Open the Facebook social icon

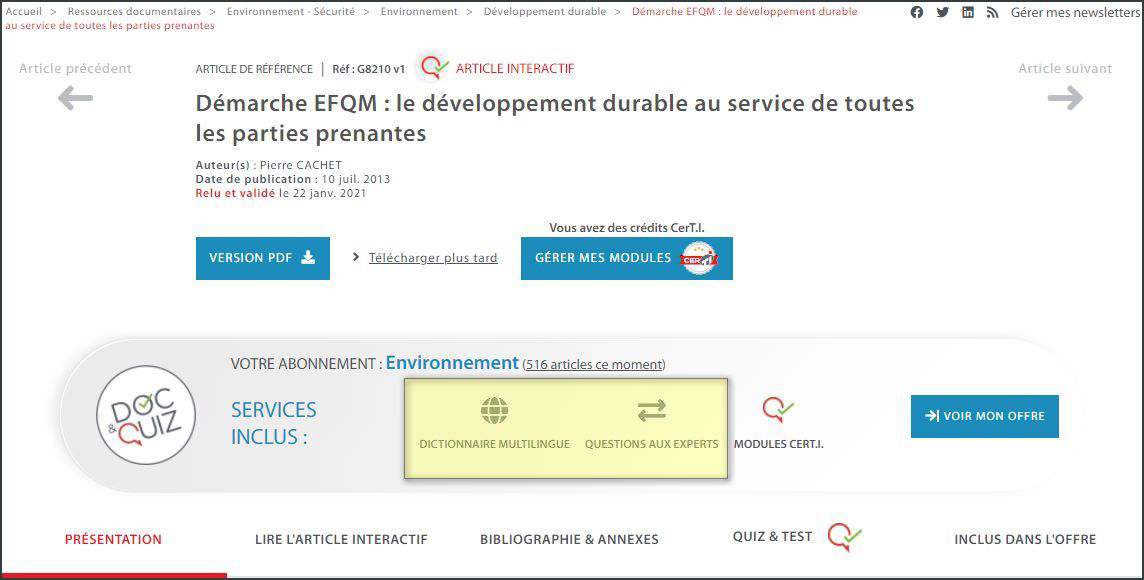pos(917,13)
